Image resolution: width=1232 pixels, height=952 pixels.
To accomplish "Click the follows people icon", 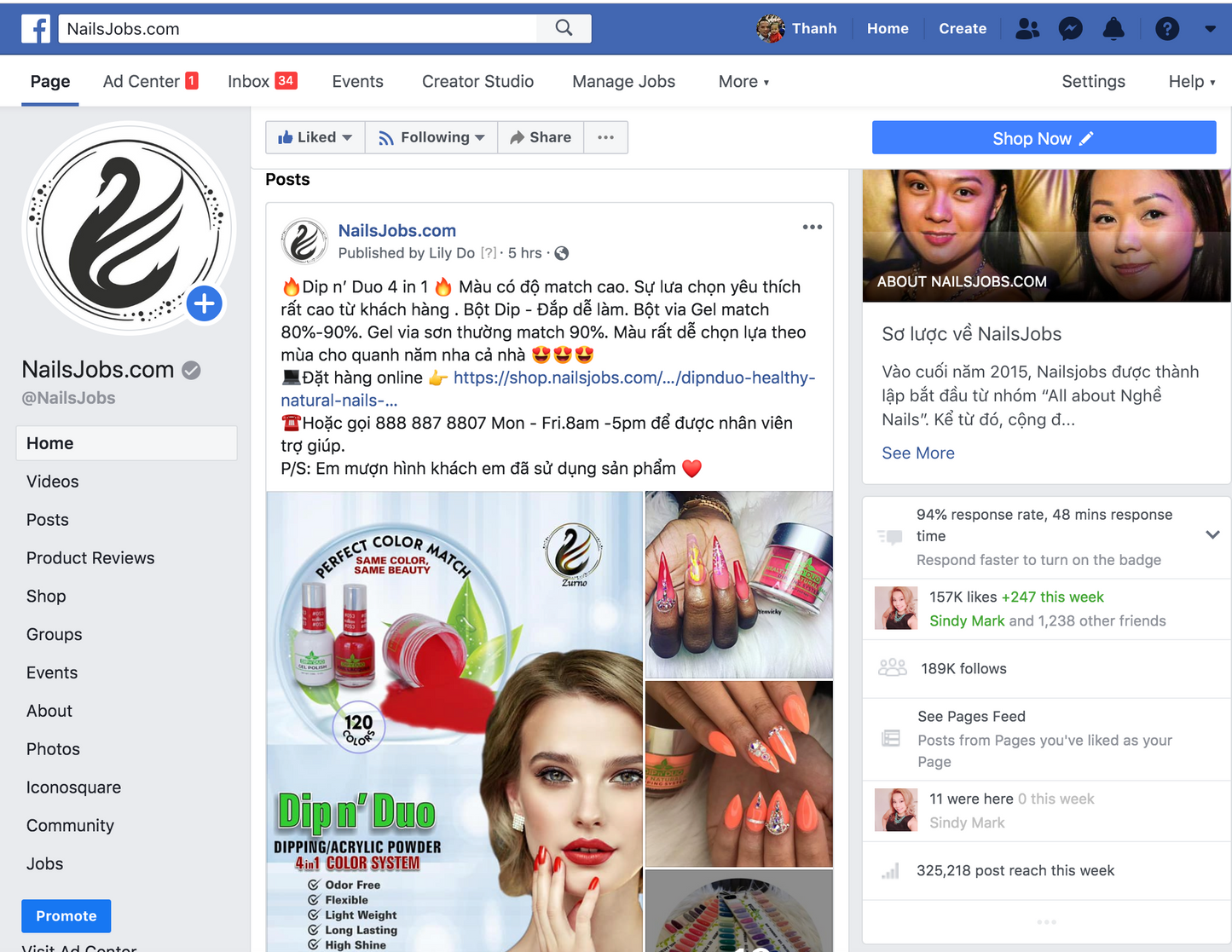I will (893, 667).
